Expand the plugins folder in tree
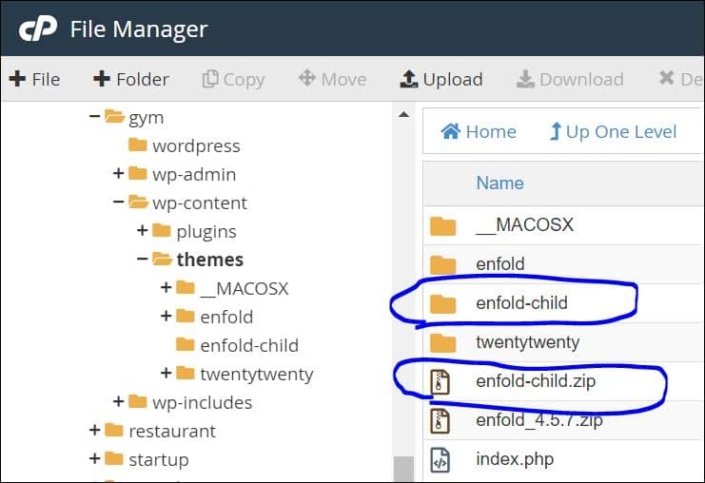 click(x=142, y=231)
